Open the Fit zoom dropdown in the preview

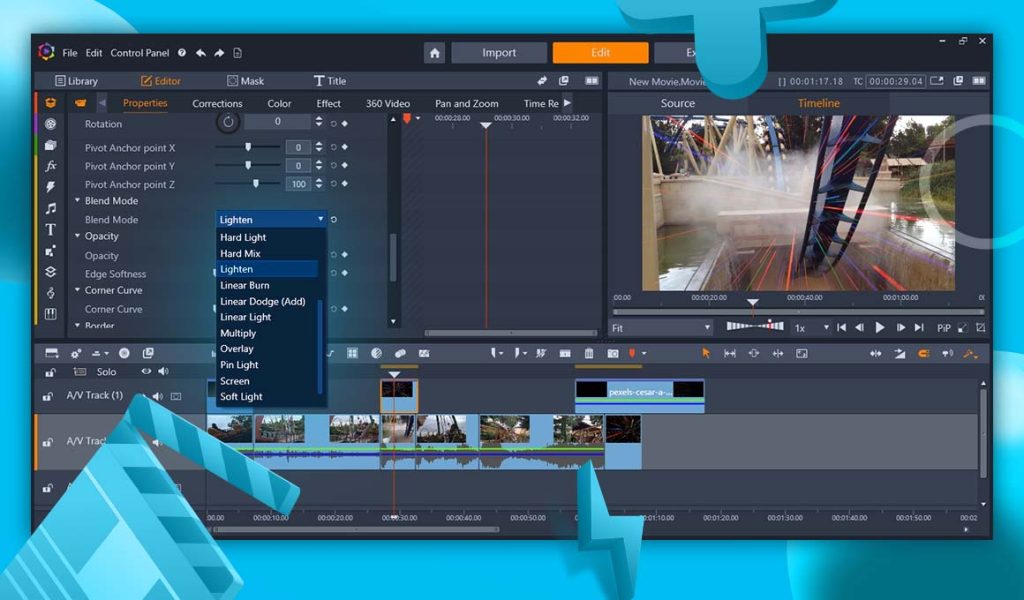tap(661, 328)
